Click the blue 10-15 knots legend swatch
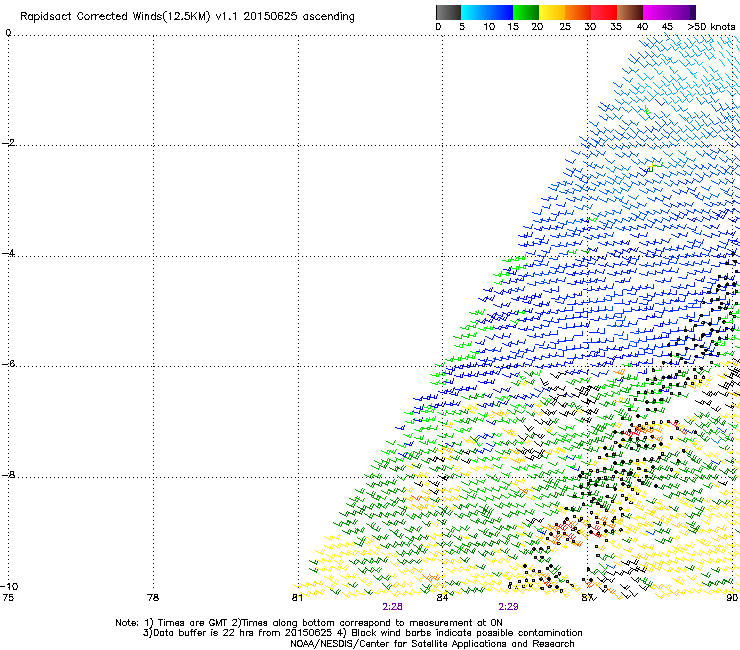Viewport: 740px width, 650px height. [x=500, y=12]
